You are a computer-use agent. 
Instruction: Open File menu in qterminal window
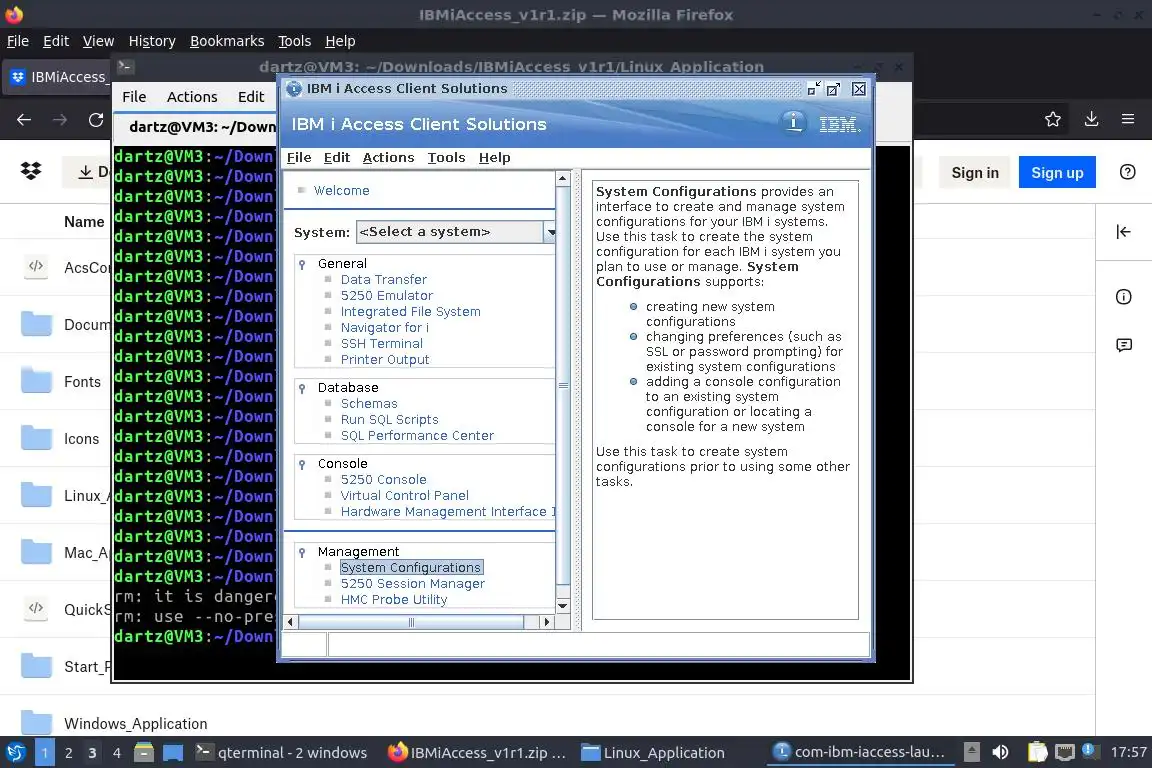[x=134, y=97]
